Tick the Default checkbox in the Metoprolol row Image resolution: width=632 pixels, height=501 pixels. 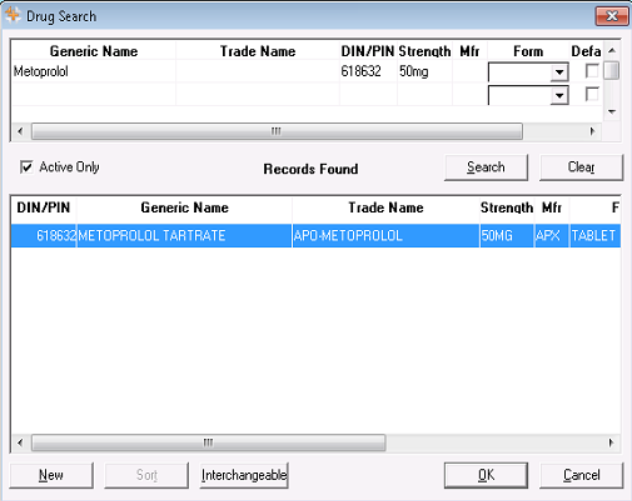pyautogui.click(x=592, y=71)
